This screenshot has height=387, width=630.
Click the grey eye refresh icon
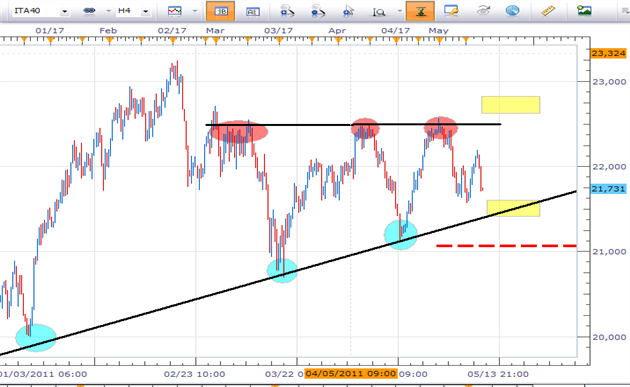point(483,11)
